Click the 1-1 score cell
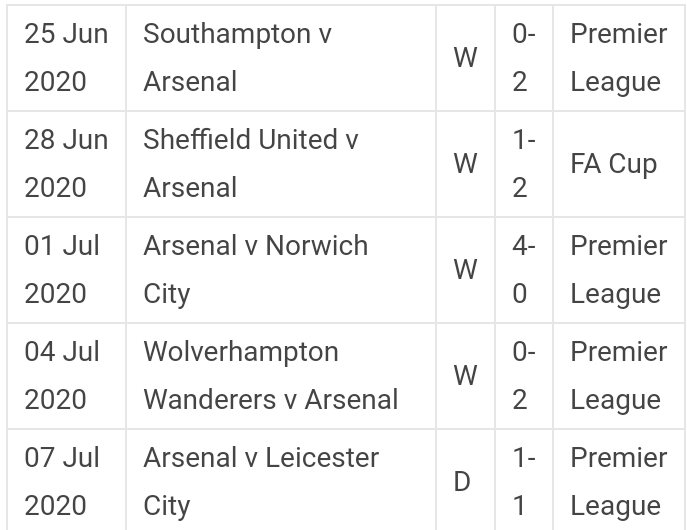This screenshot has height=530, width=687. (524, 482)
